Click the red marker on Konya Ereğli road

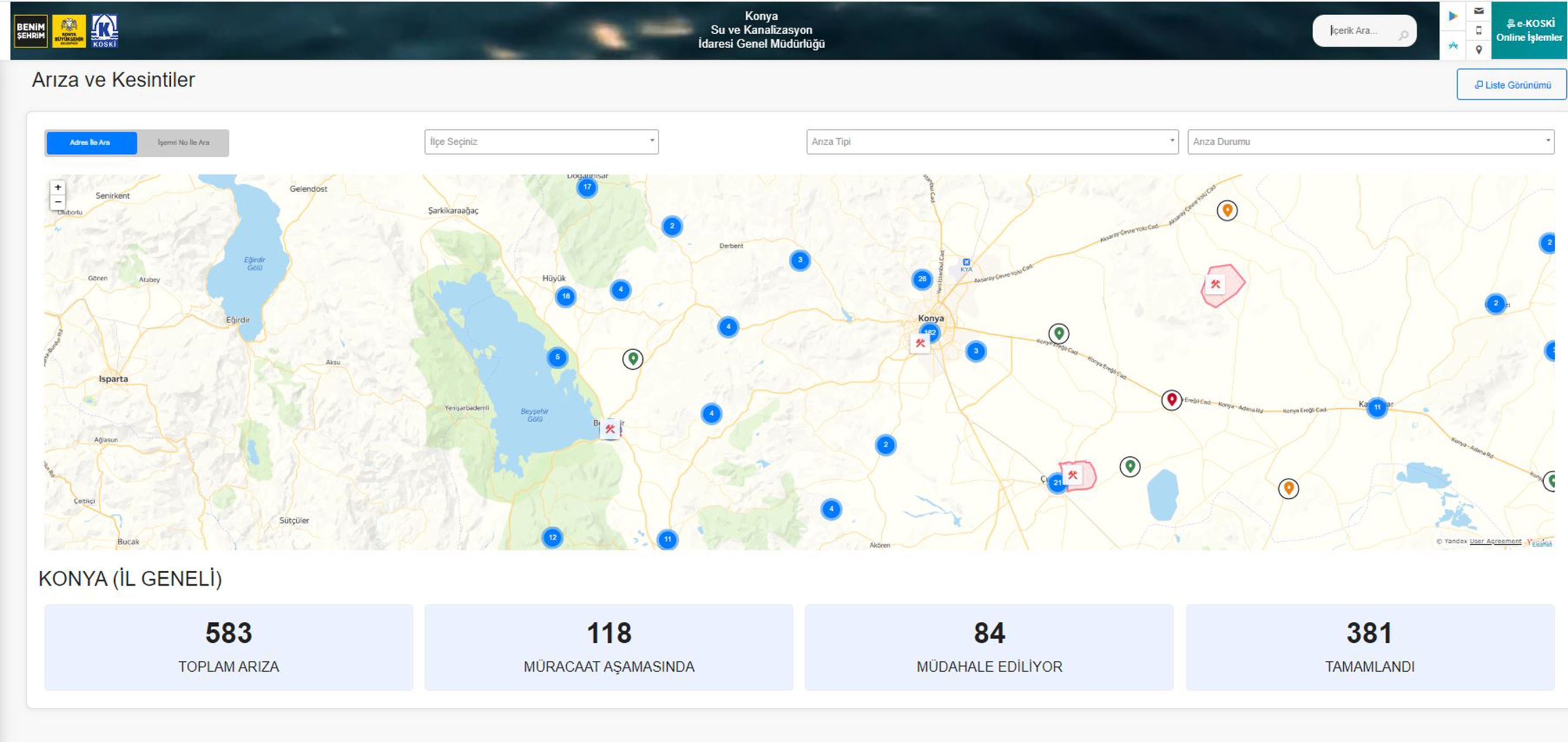(1171, 399)
